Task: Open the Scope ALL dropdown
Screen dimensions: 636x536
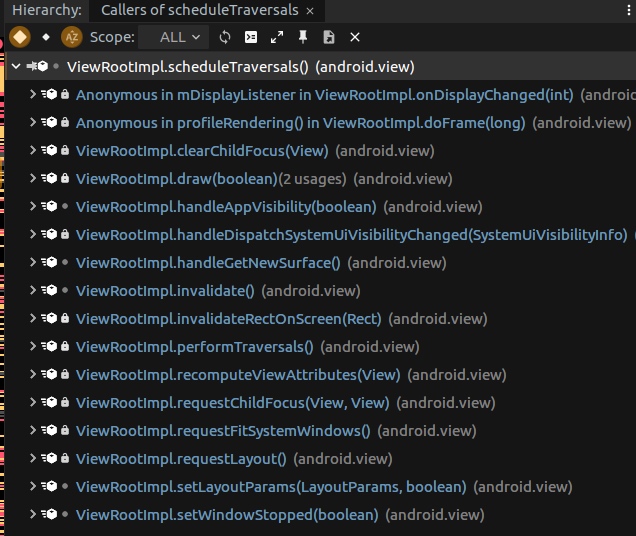Action: pos(179,37)
